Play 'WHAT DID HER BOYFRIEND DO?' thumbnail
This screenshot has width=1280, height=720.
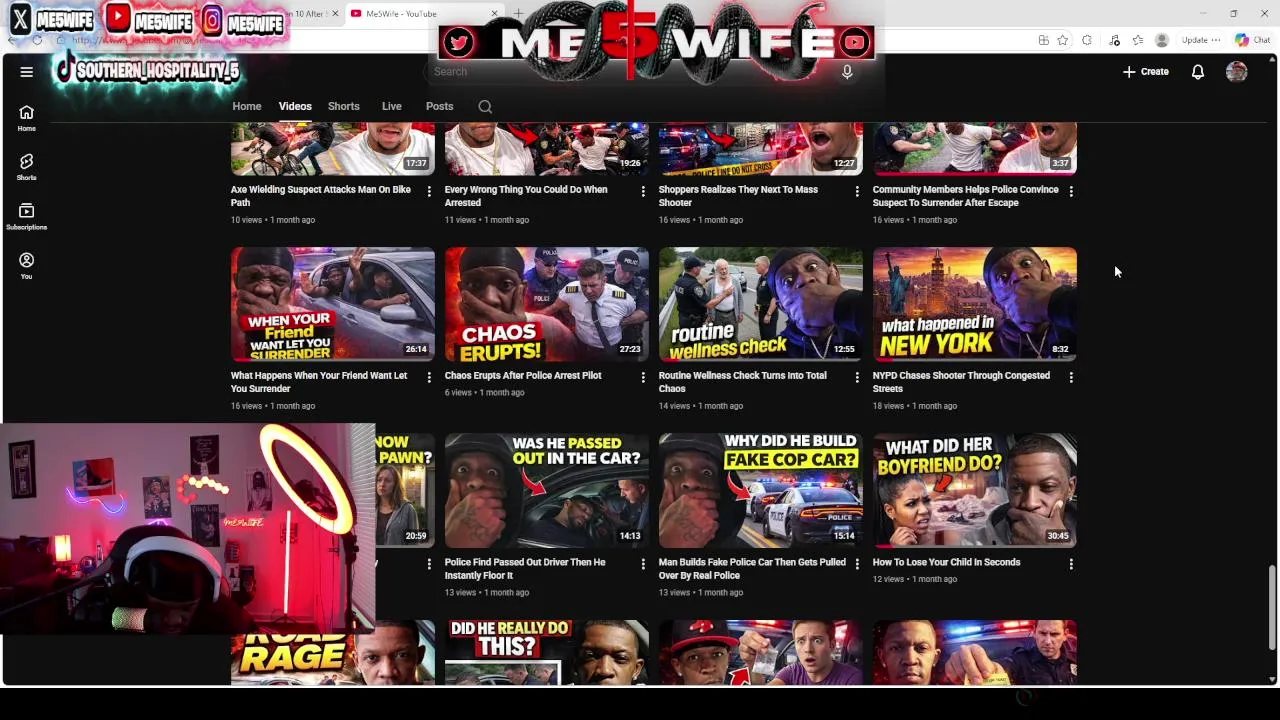[x=975, y=491]
